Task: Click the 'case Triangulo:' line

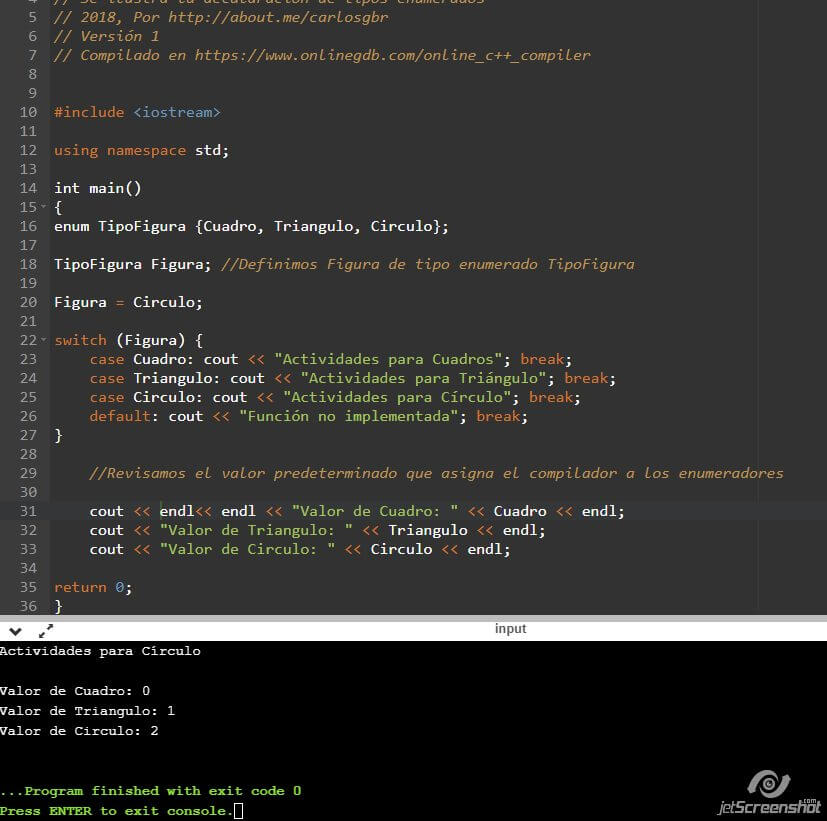Action: pos(352,378)
